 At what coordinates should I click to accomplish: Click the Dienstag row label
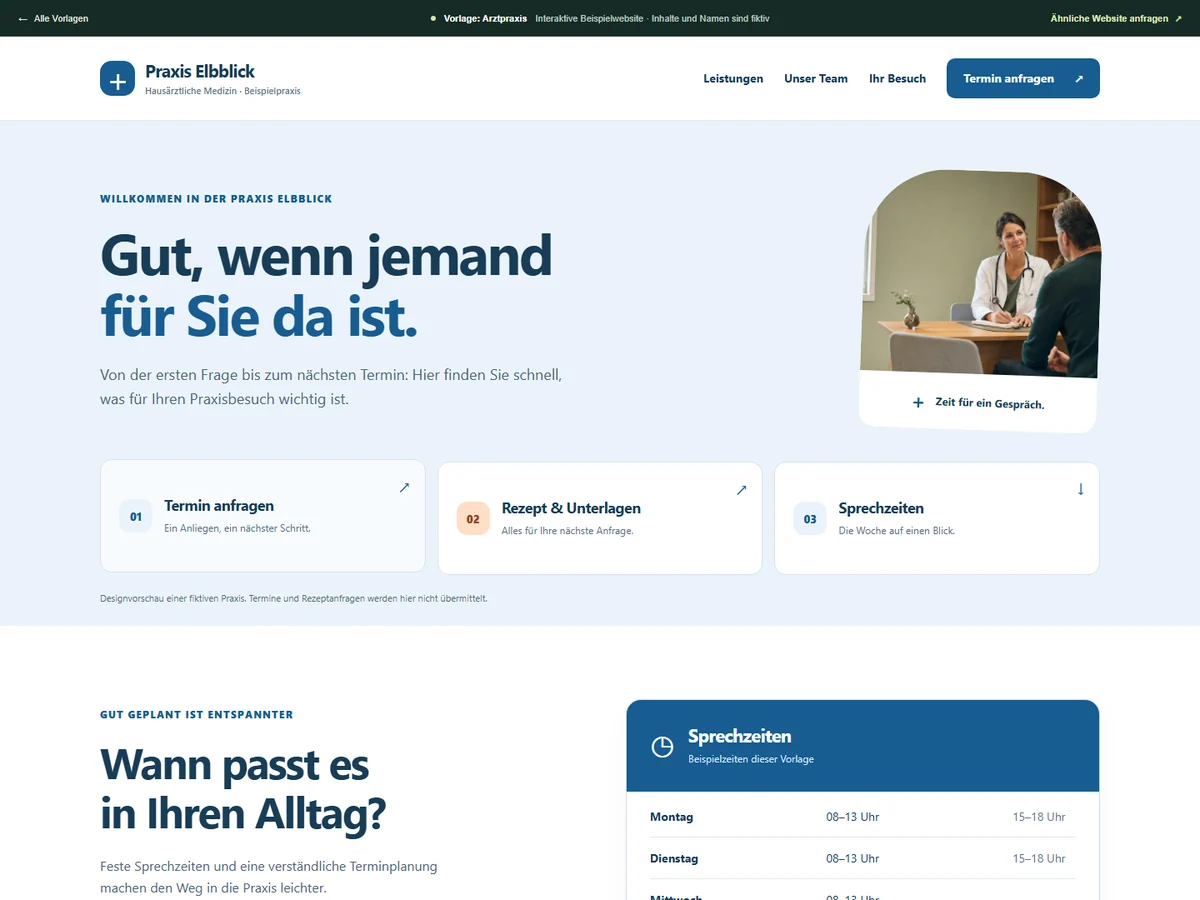click(x=674, y=858)
